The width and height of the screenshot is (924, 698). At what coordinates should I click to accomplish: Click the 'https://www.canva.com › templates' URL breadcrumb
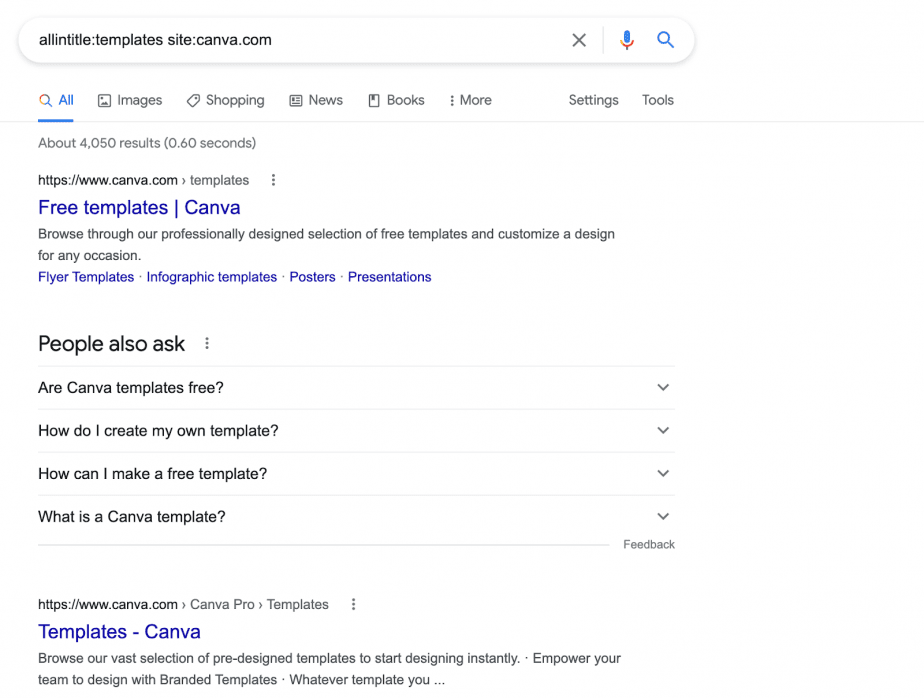(143, 180)
